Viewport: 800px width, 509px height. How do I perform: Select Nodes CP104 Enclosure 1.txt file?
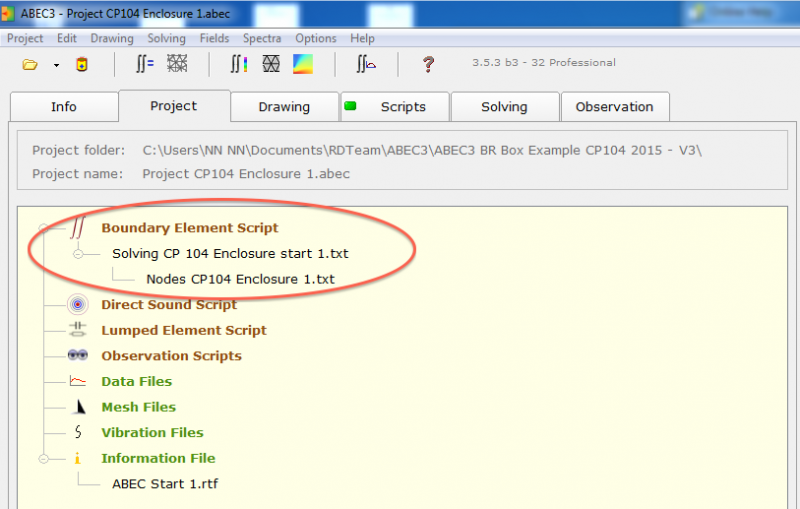(240, 279)
